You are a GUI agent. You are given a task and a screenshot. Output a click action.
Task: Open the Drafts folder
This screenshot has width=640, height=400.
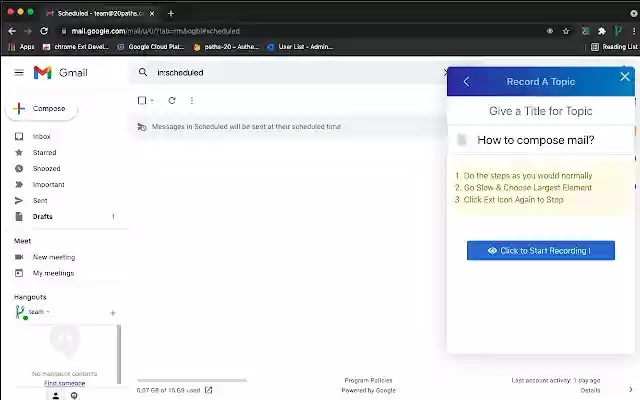42,216
